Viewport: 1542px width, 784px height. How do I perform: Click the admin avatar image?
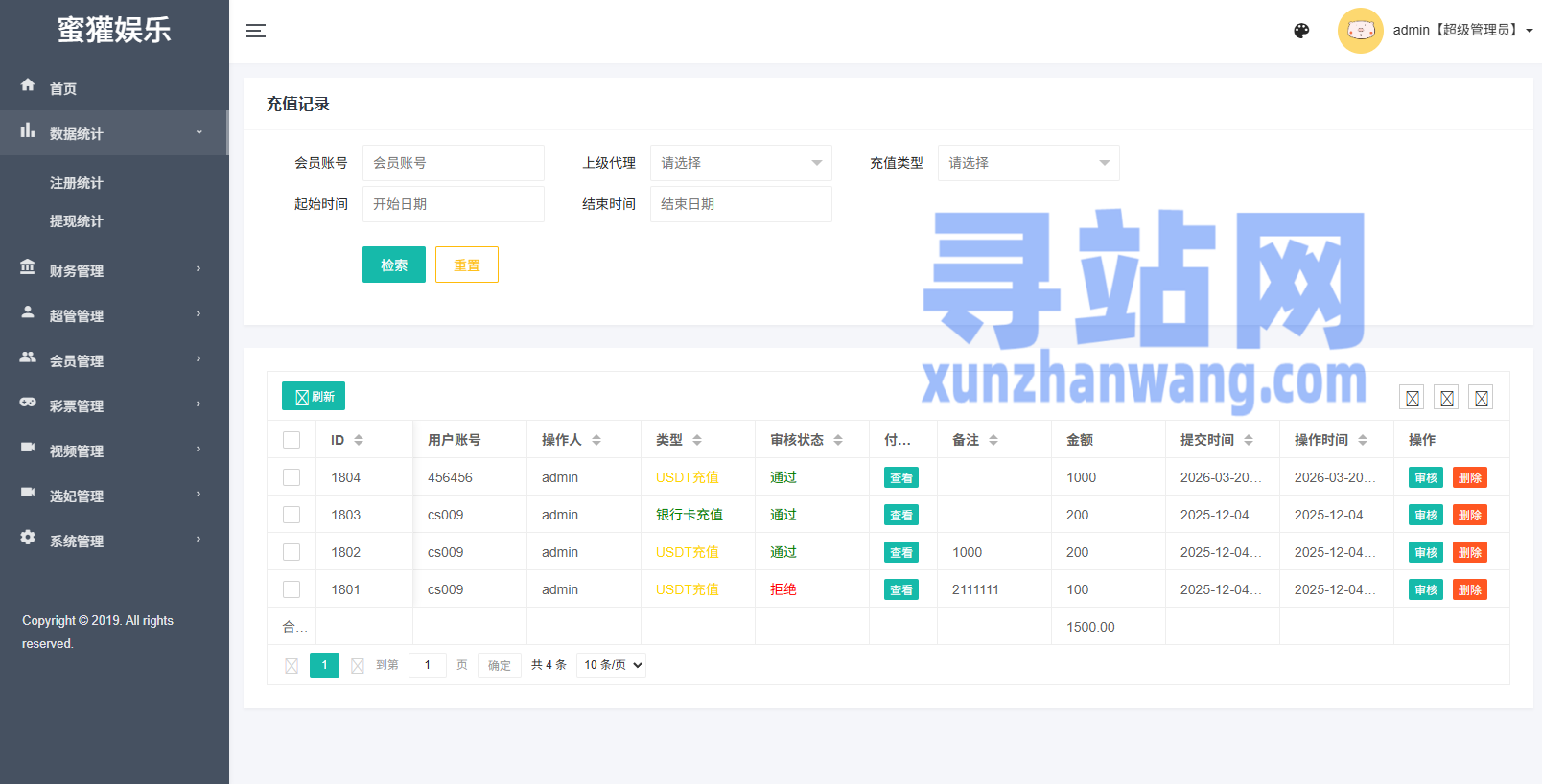[1360, 31]
